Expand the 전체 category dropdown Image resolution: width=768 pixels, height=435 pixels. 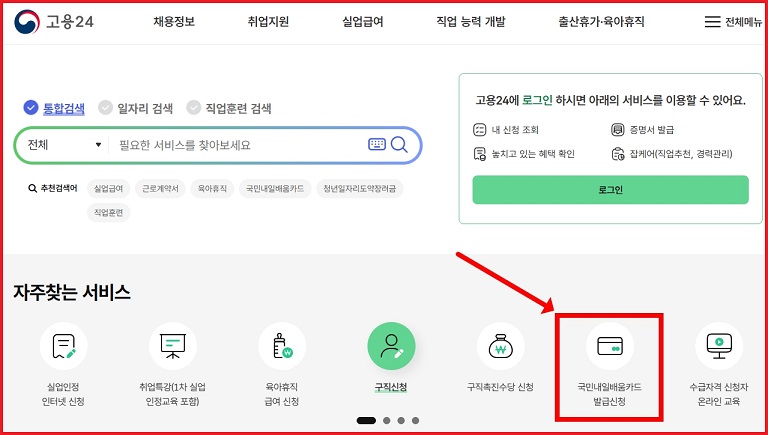64,145
